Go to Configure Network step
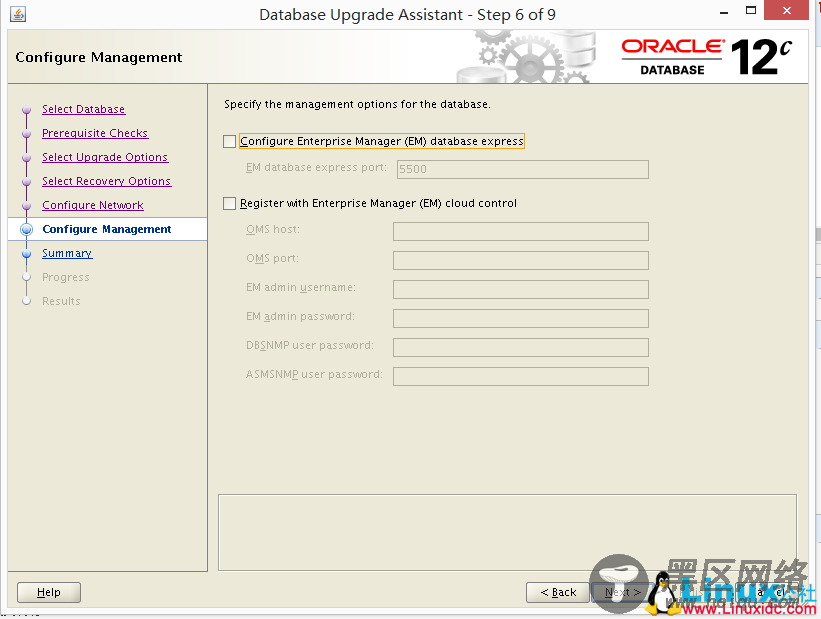Screen dimensions: 821x619 coord(93,205)
